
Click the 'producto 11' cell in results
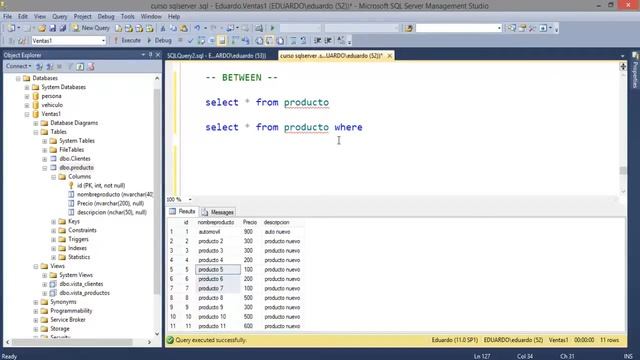(x=218, y=326)
